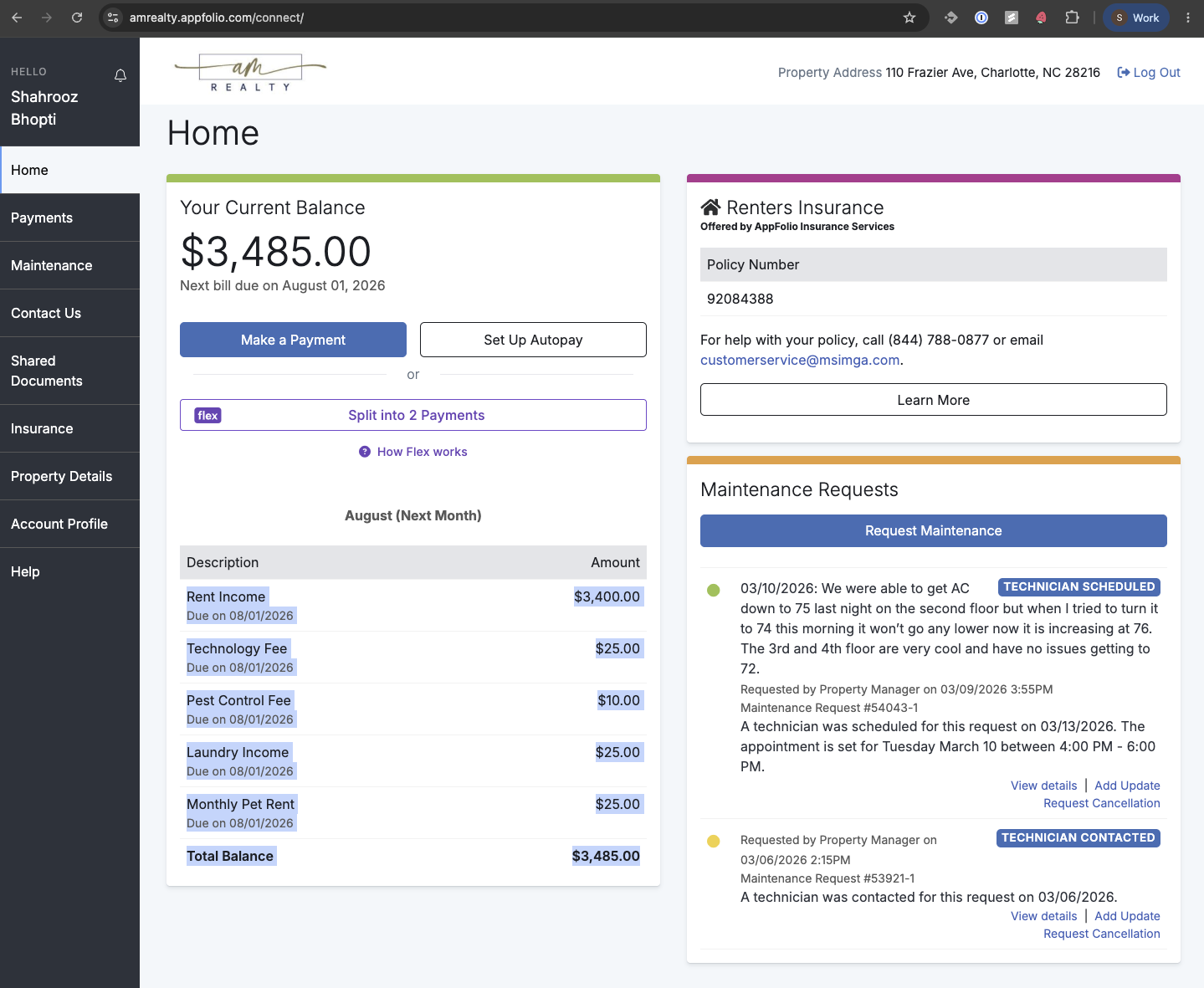Go to Home in the sidebar

coord(70,170)
